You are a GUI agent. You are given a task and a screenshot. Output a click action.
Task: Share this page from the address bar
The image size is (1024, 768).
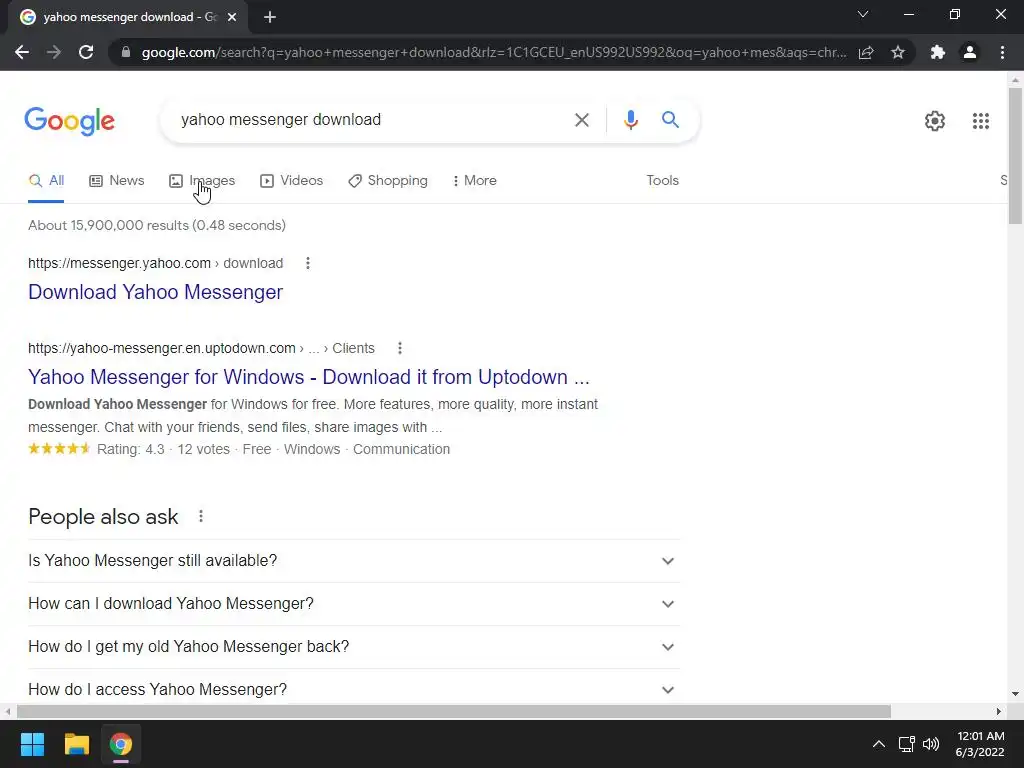pos(866,52)
